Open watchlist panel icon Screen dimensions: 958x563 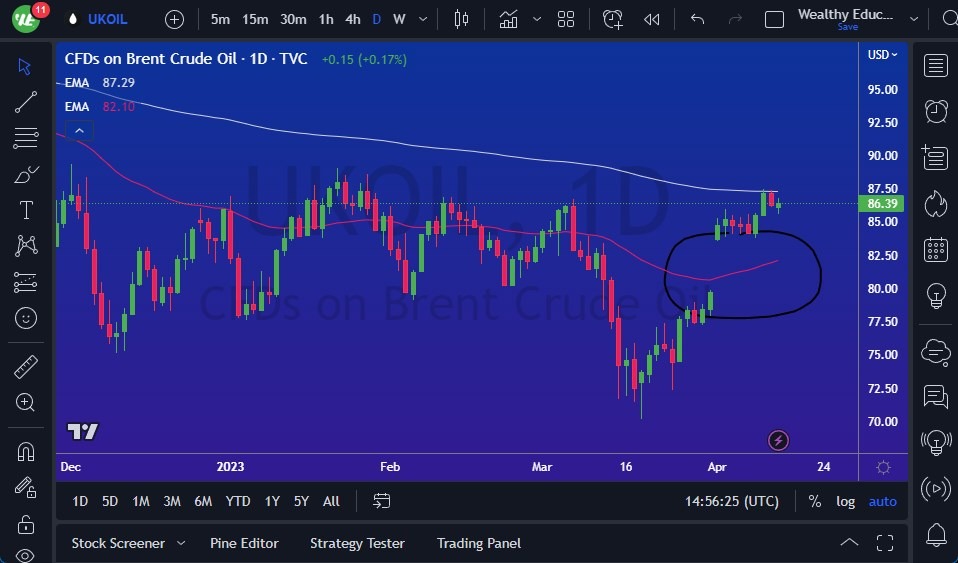935,65
